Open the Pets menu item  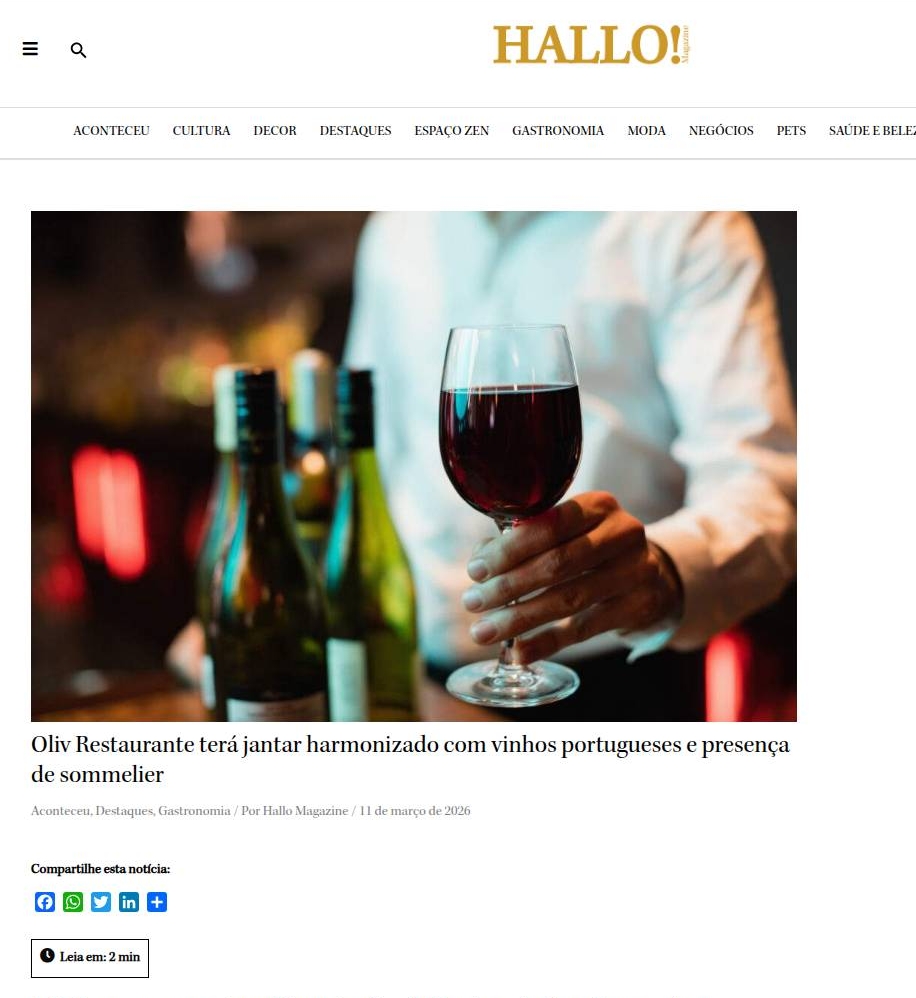coord(791,130)
